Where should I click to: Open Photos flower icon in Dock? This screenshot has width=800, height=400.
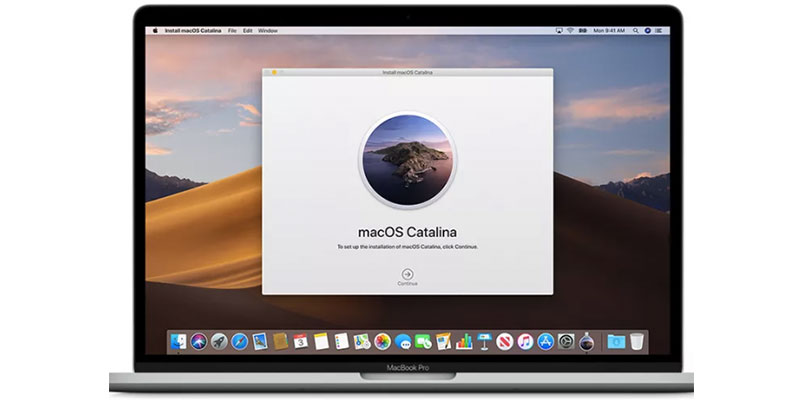pos(382,341)
